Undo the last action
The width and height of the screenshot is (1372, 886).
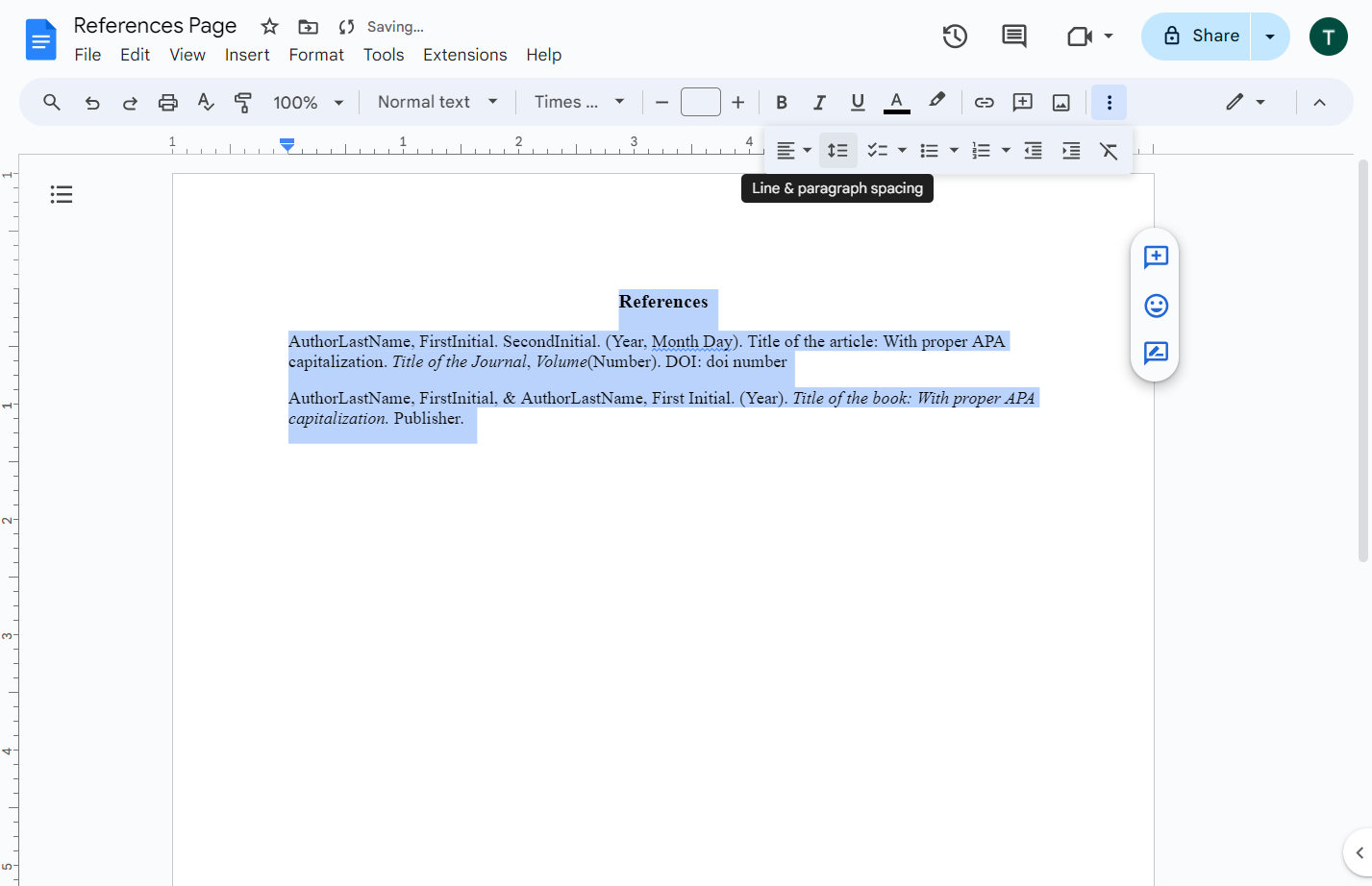pos(92,102)
